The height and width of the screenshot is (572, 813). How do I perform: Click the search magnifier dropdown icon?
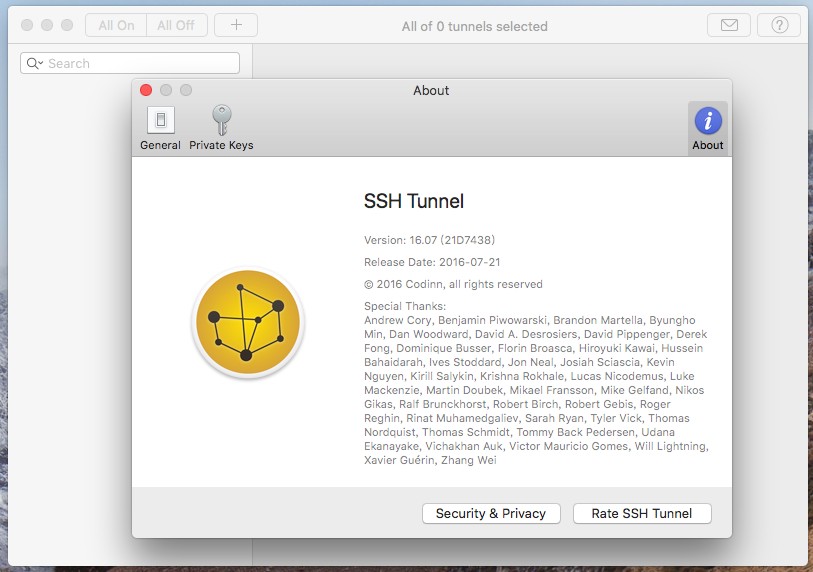click(x=35, y=63)
